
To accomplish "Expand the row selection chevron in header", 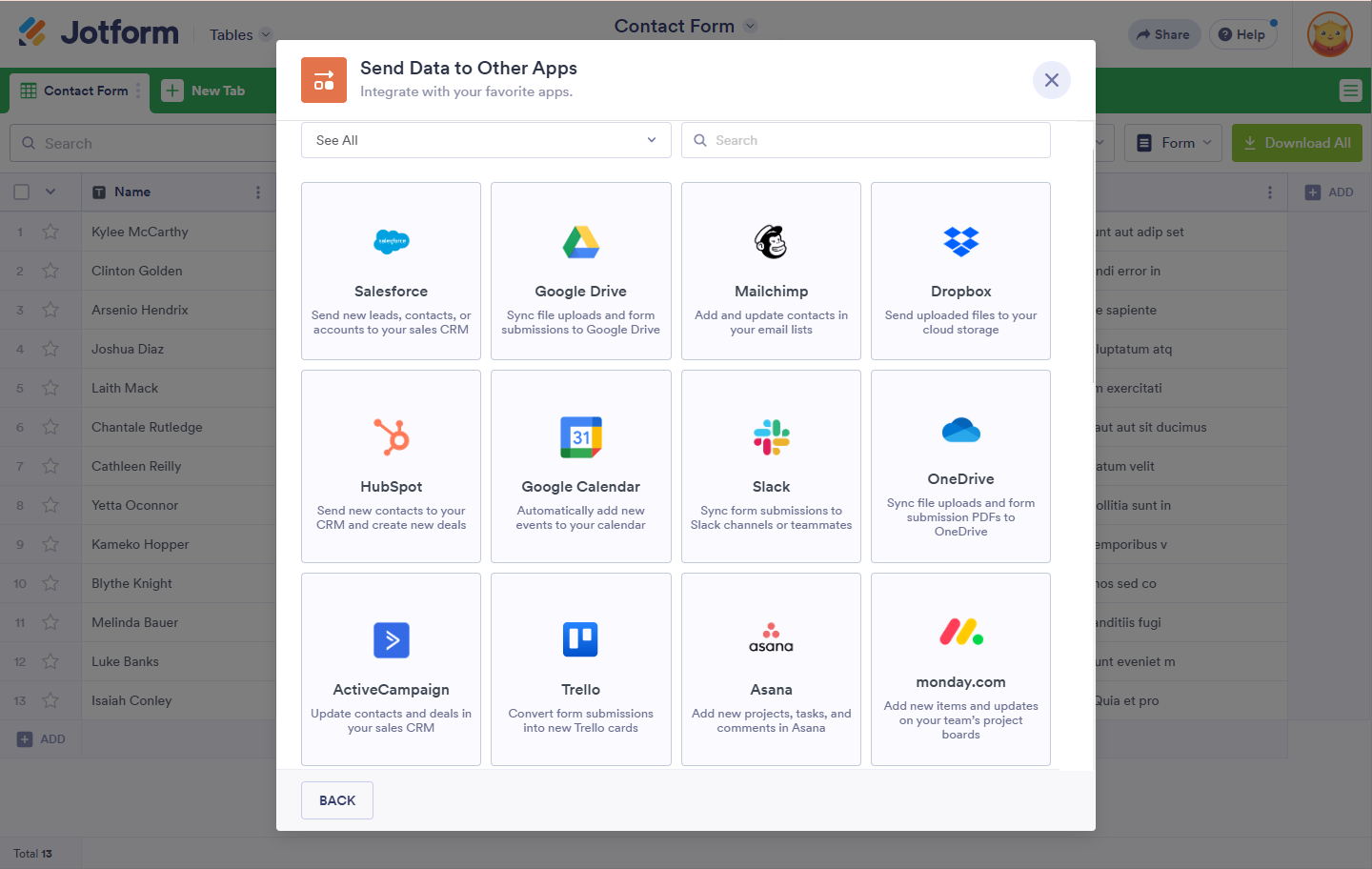I will click(x=50, y=192).
